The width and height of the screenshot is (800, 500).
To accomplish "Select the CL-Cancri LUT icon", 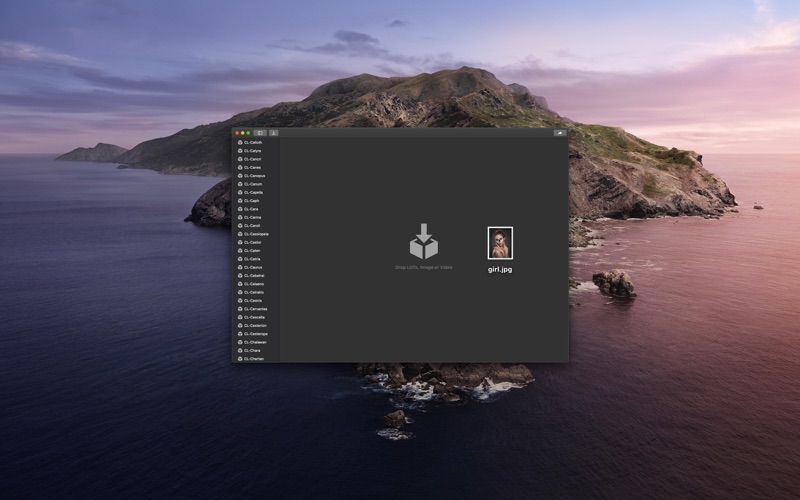I will (x=240, y=159).
